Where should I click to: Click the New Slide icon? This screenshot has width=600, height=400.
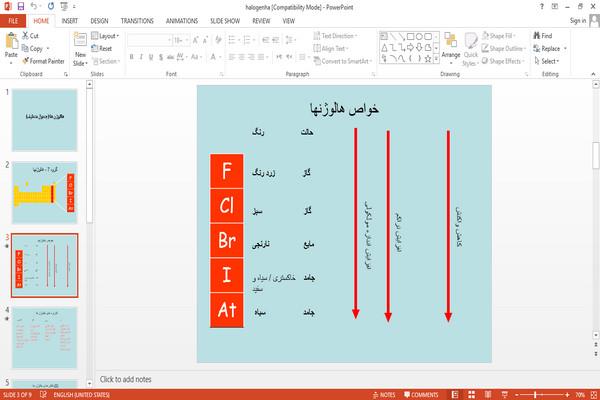point(80,40)
